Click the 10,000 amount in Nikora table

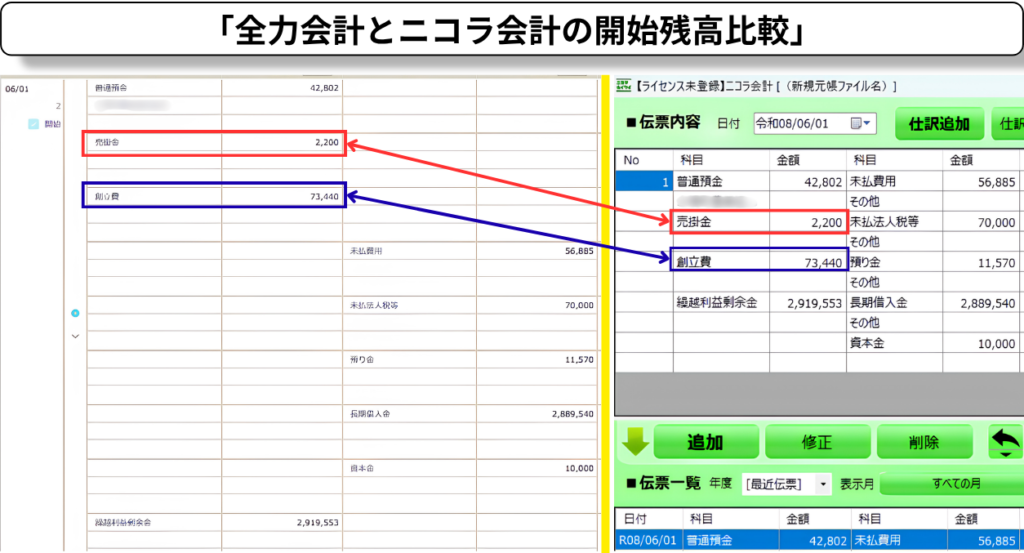coord(997,344)
